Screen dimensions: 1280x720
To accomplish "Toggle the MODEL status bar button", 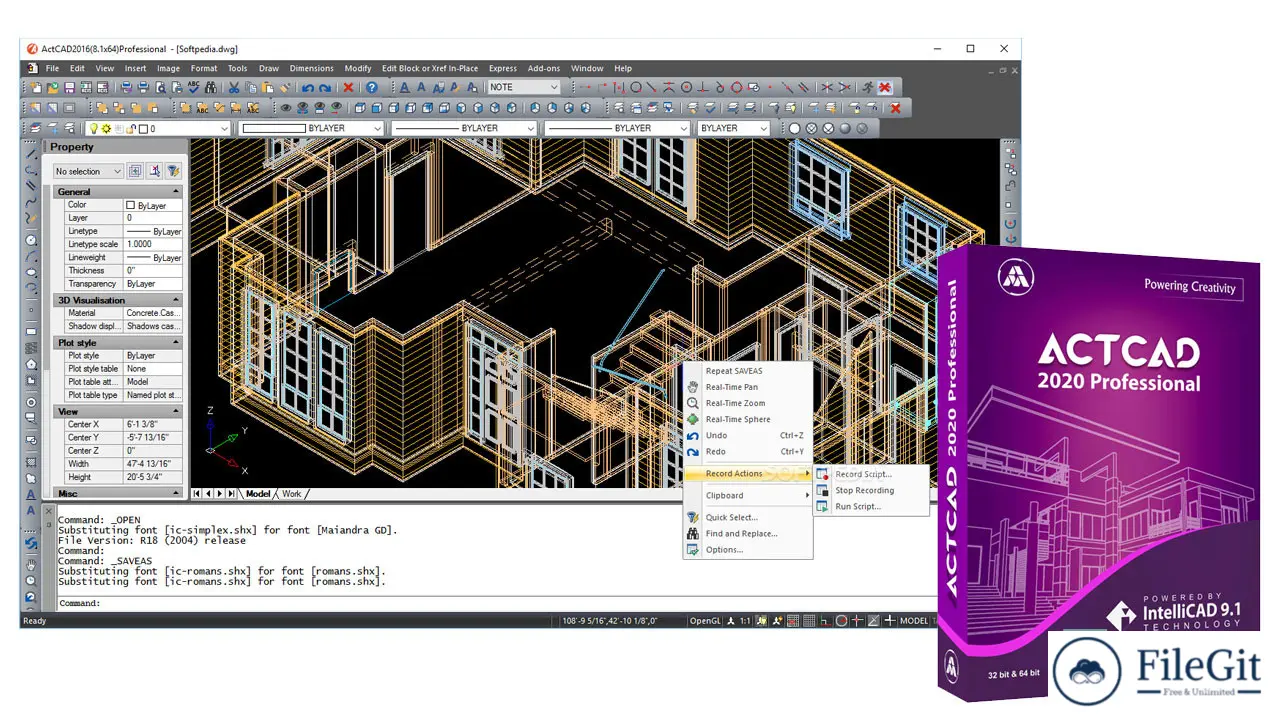I will click(914, 621).
